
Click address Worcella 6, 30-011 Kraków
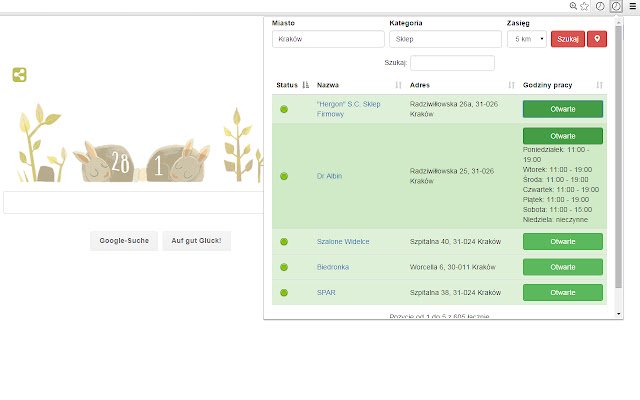tap(453, 267)
